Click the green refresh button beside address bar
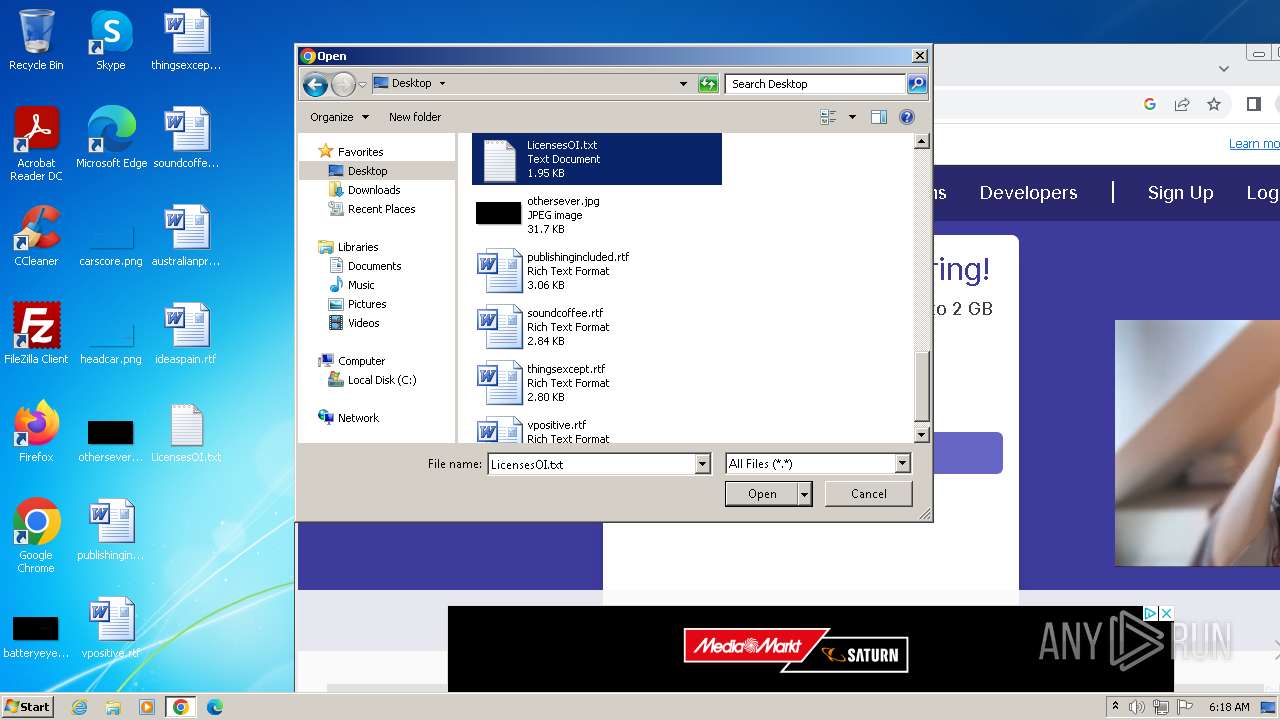 click(x=708, y=84)
